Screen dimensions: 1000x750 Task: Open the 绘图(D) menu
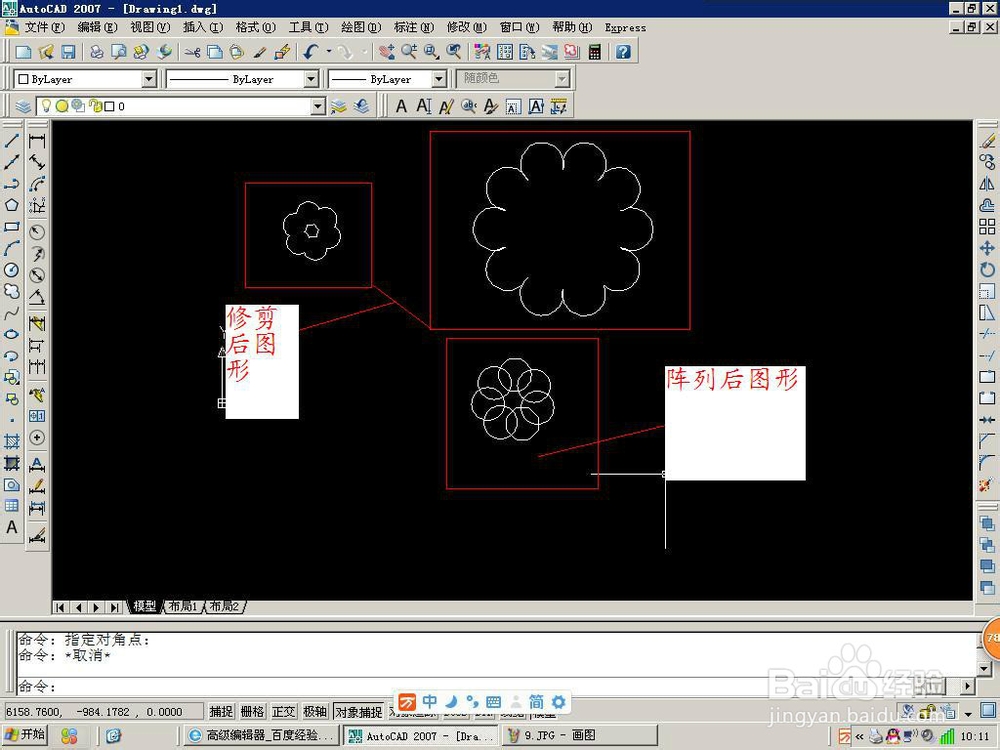[x=361, y=27]
